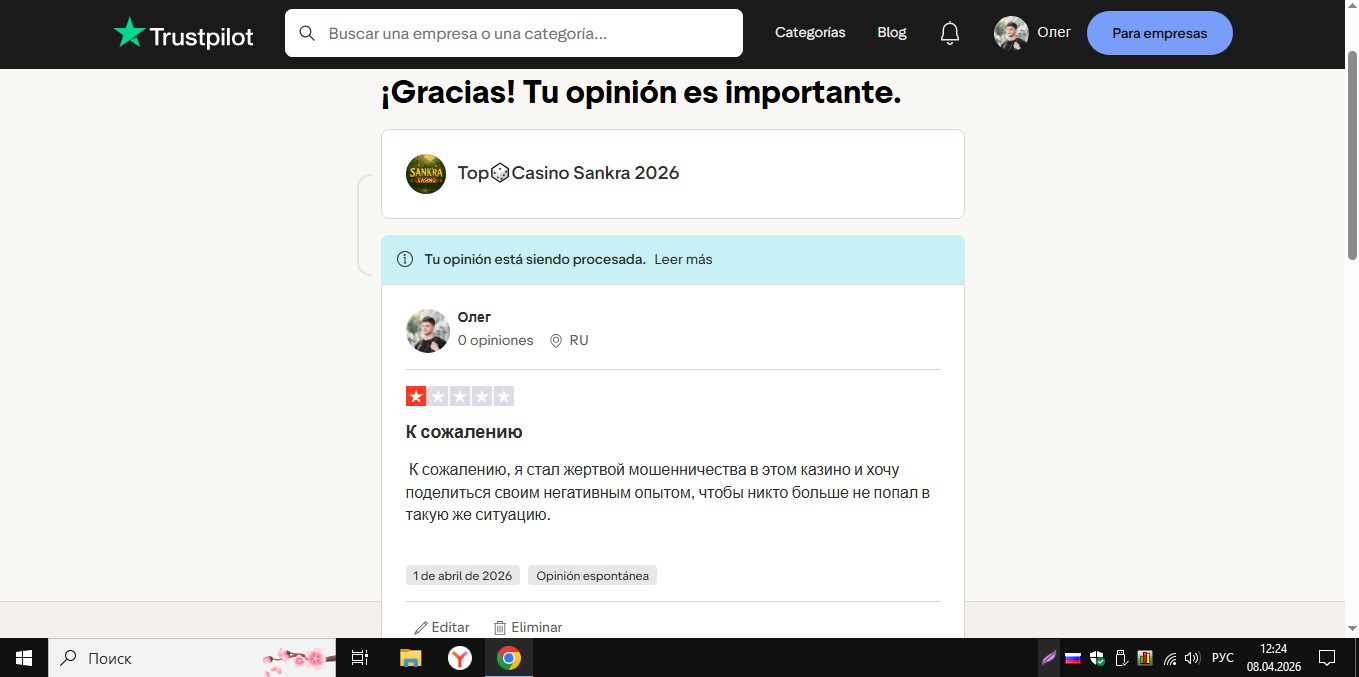
Task: Click the Para empresas button
Action: point(1159,33)
